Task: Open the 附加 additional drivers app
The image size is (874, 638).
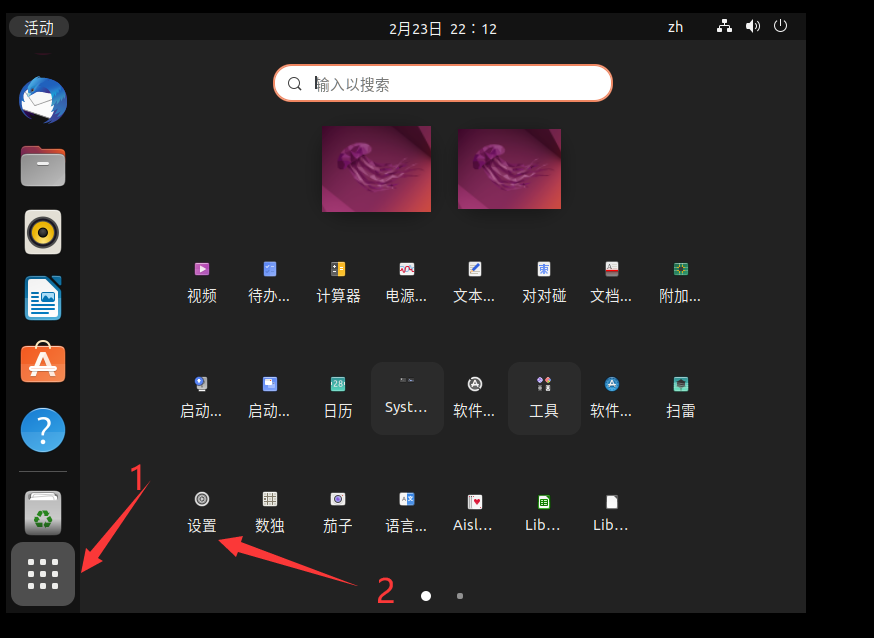Action: point(681,283)
